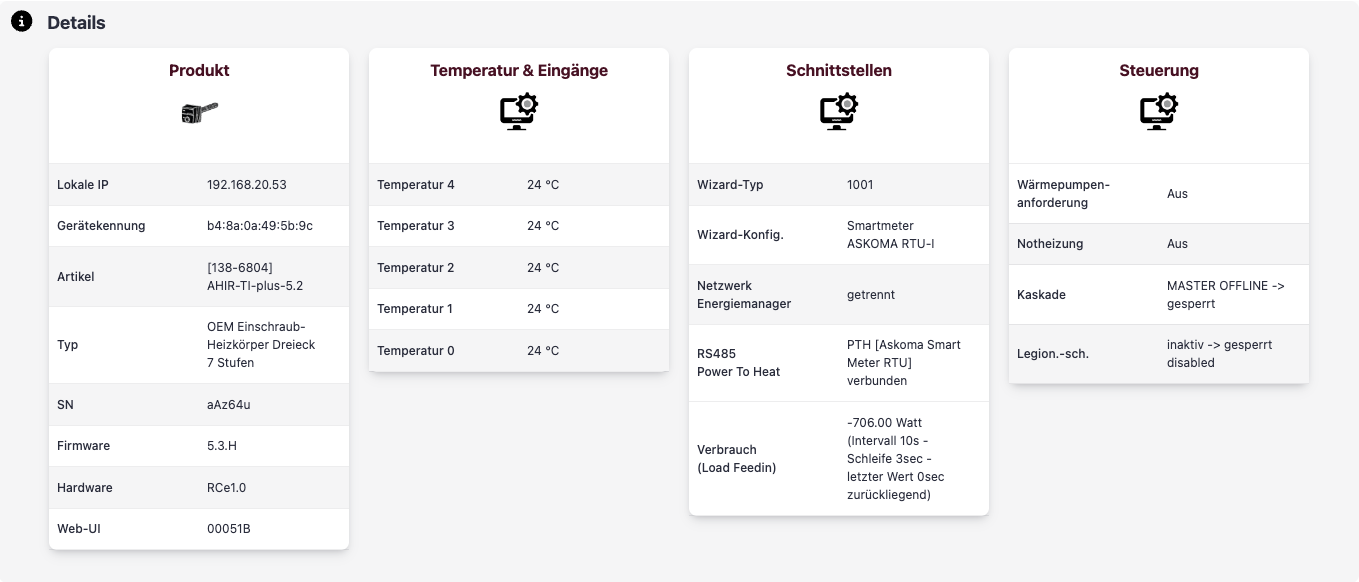Click the Steuerung card heading
Viewport: 1359px width, 582px height.
[1159, 70]
